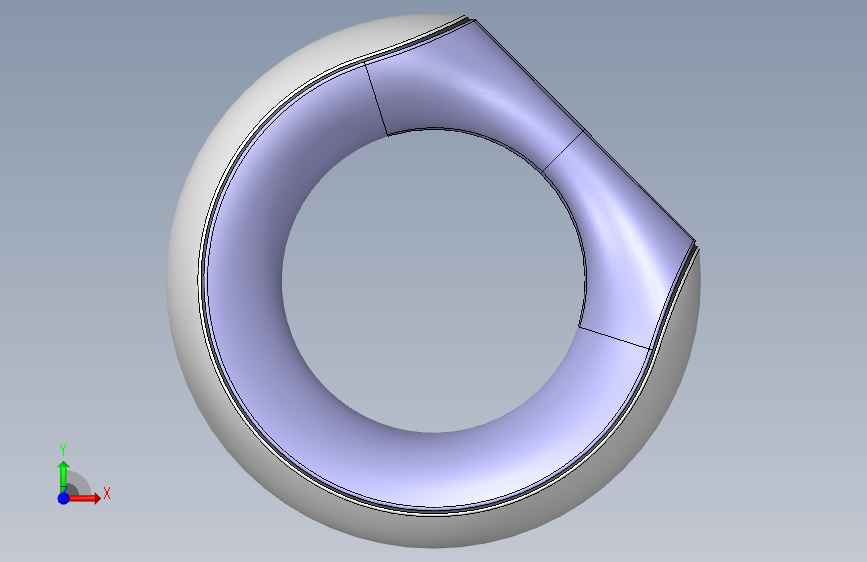Click the green "Y" label above the triad
The width and height of the screenshot is (867, 562).
[63, 450]
